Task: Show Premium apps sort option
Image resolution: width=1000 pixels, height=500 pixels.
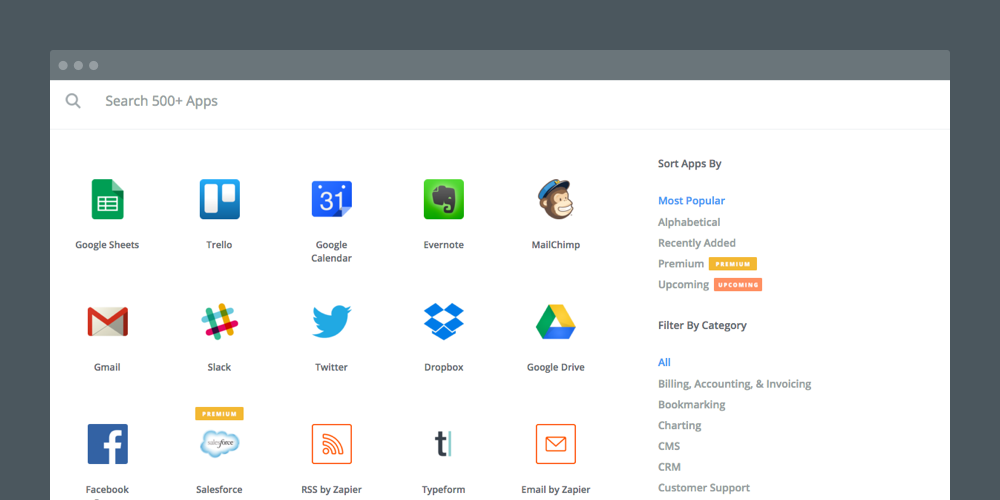Action: pos(681,263)
